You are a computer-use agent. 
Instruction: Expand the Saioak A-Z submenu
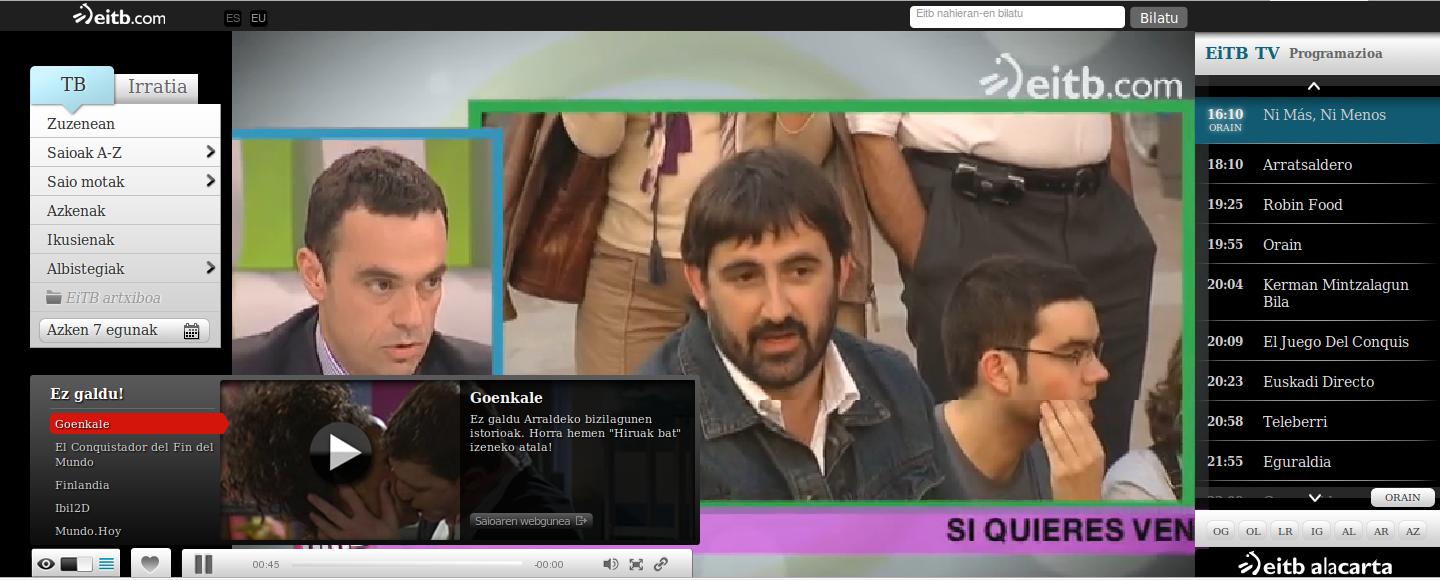point(210,152)
